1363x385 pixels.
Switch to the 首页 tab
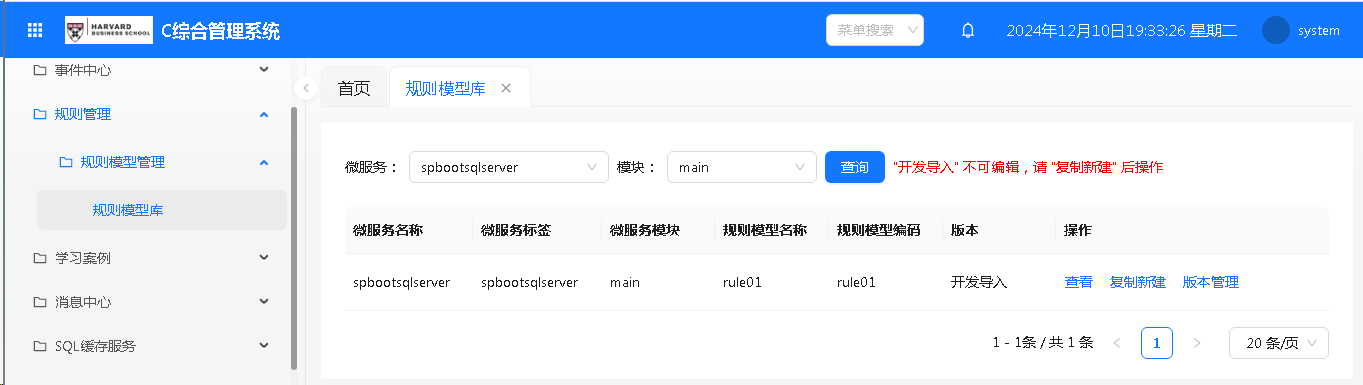click(354, 88)
